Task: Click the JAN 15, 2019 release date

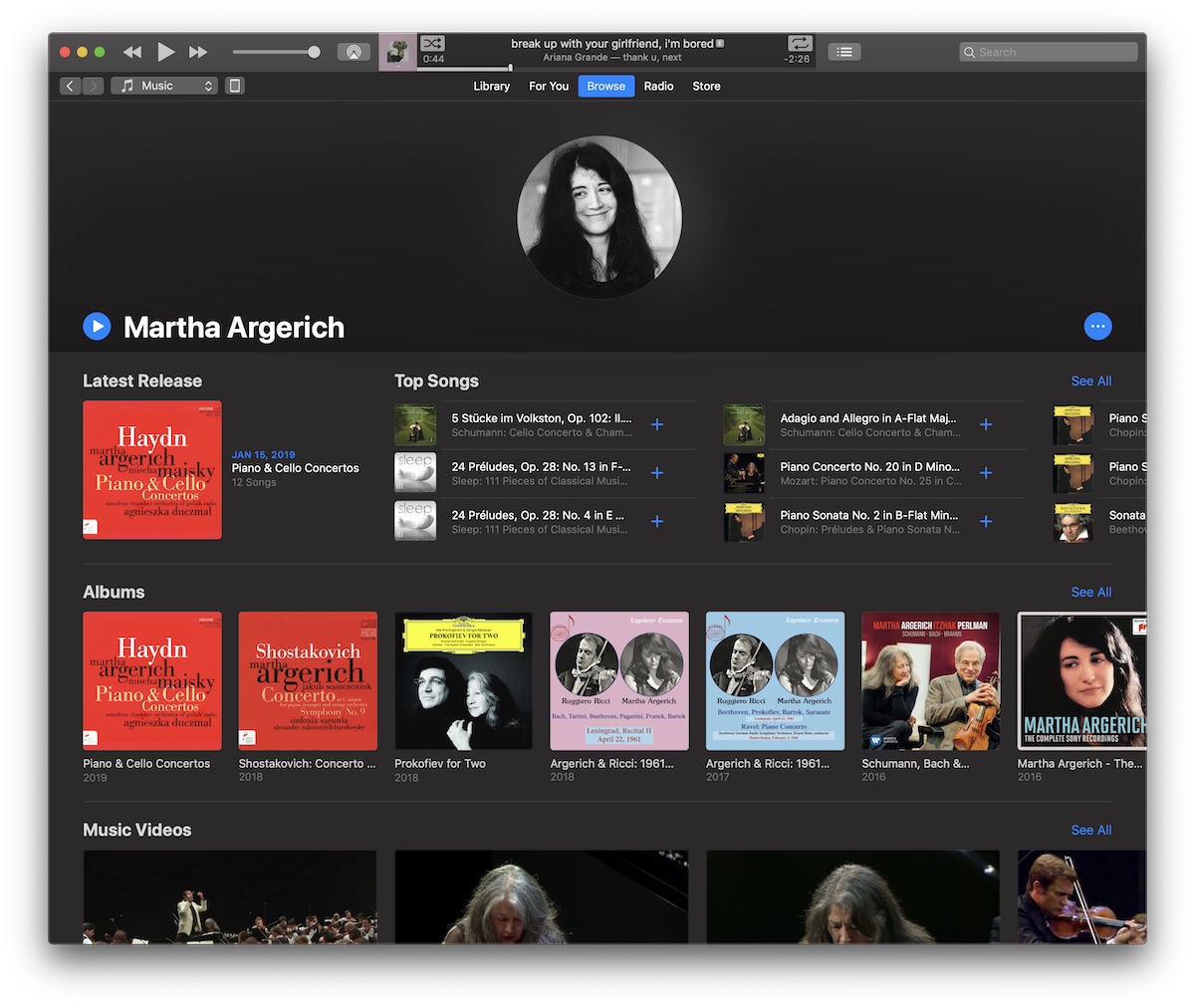Action: click(264, 455)
